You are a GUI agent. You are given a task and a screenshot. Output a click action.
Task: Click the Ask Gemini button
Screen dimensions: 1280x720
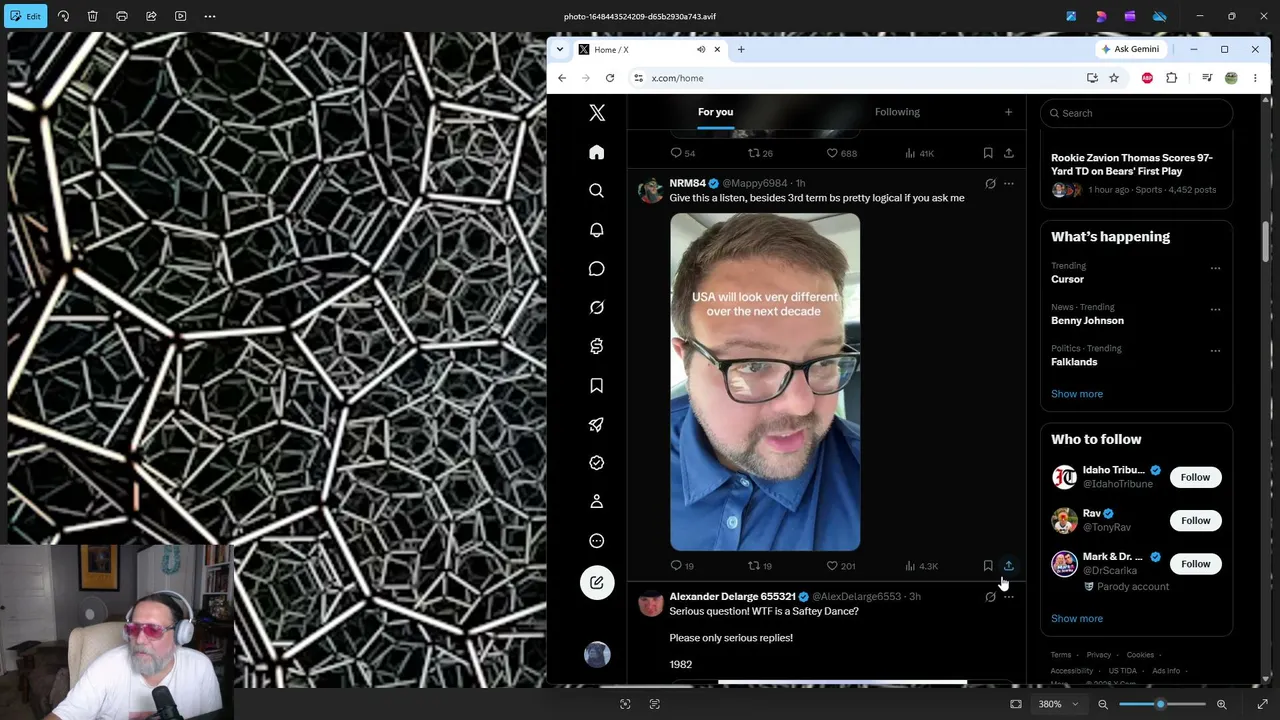coord(1131,49)
